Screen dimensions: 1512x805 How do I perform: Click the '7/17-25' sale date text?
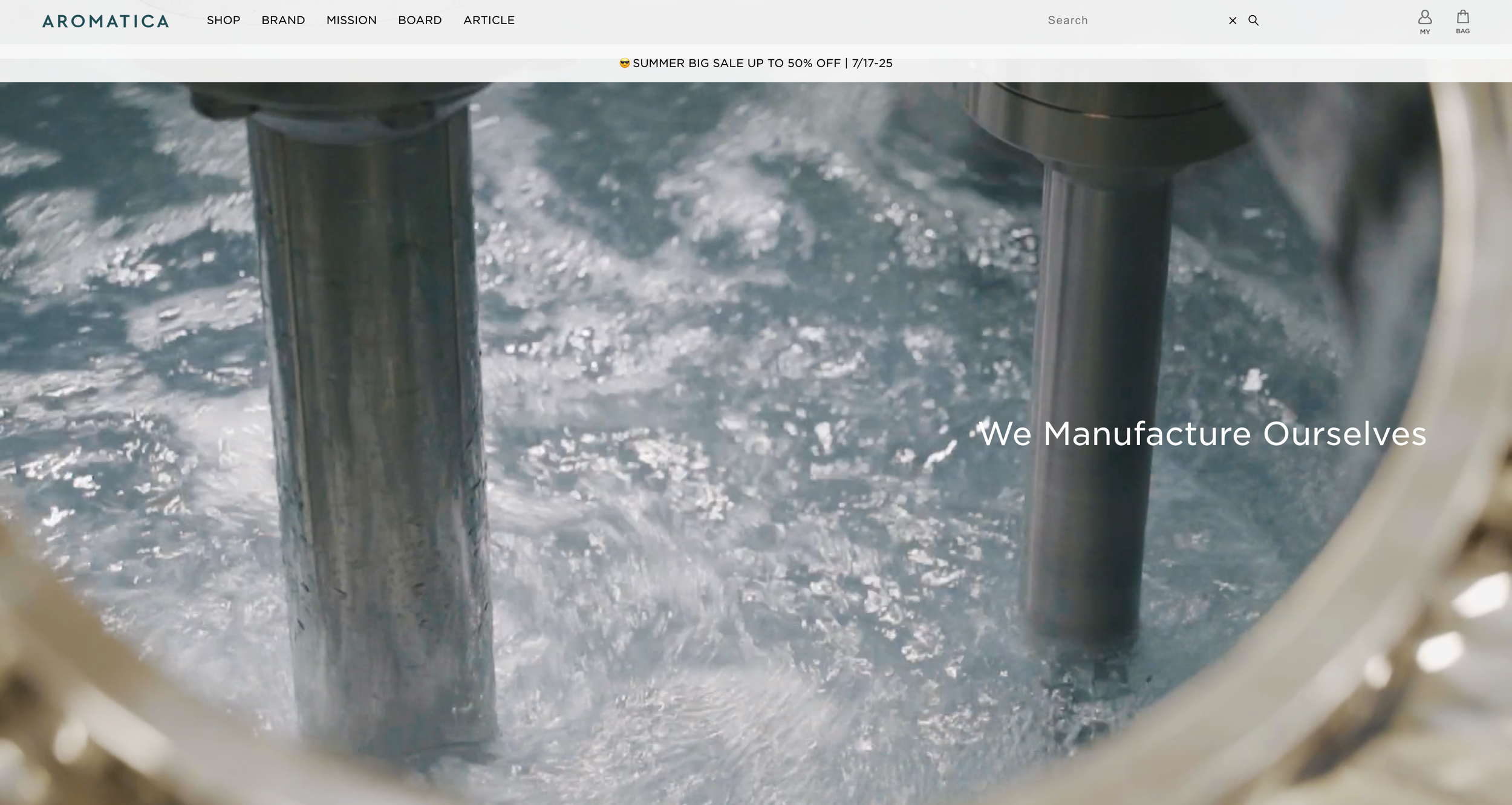click(872, 63)
